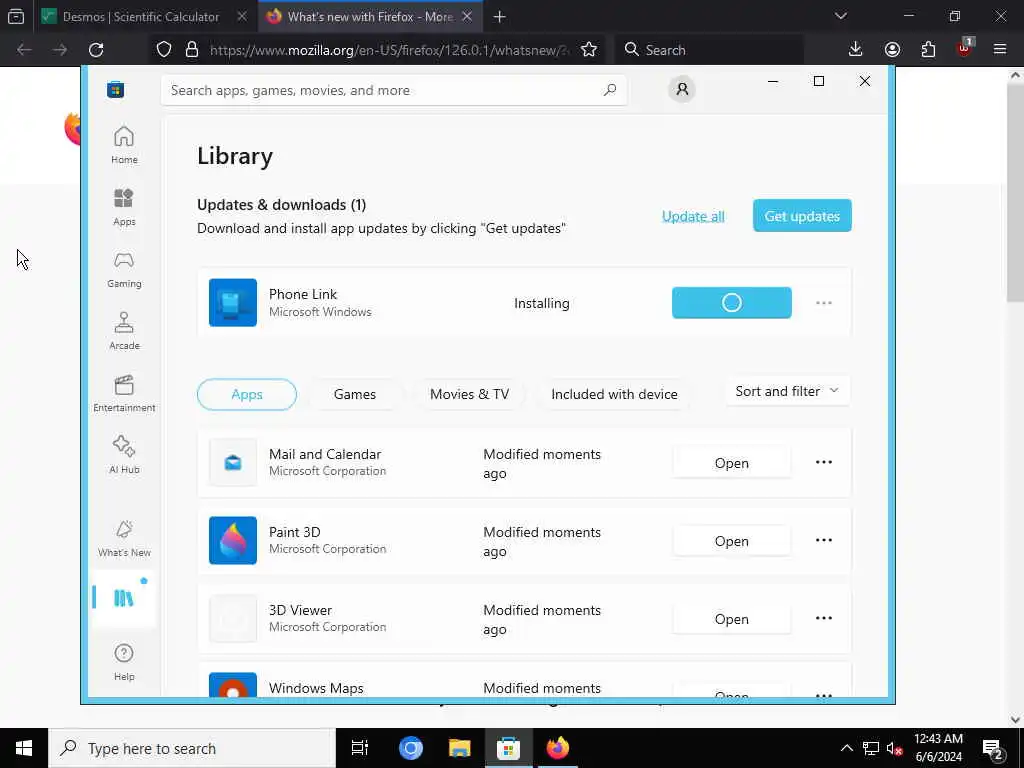The height and width of the screenshot is (768, 1024).
Task: Click taskbar search box
Action: coord(192,748)
